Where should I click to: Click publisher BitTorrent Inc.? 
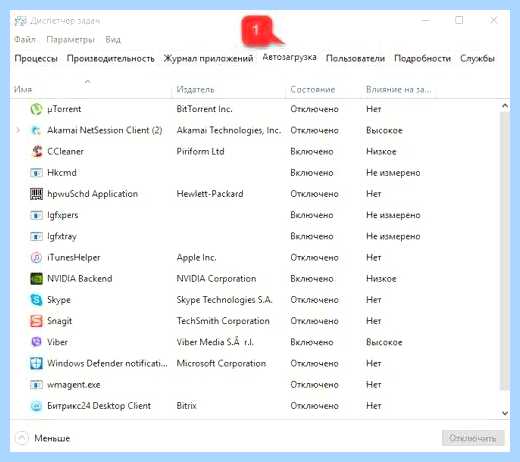[204, 109]
